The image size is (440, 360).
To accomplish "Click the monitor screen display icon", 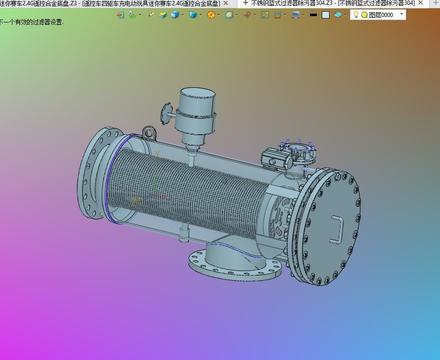I will click(296, 15).
